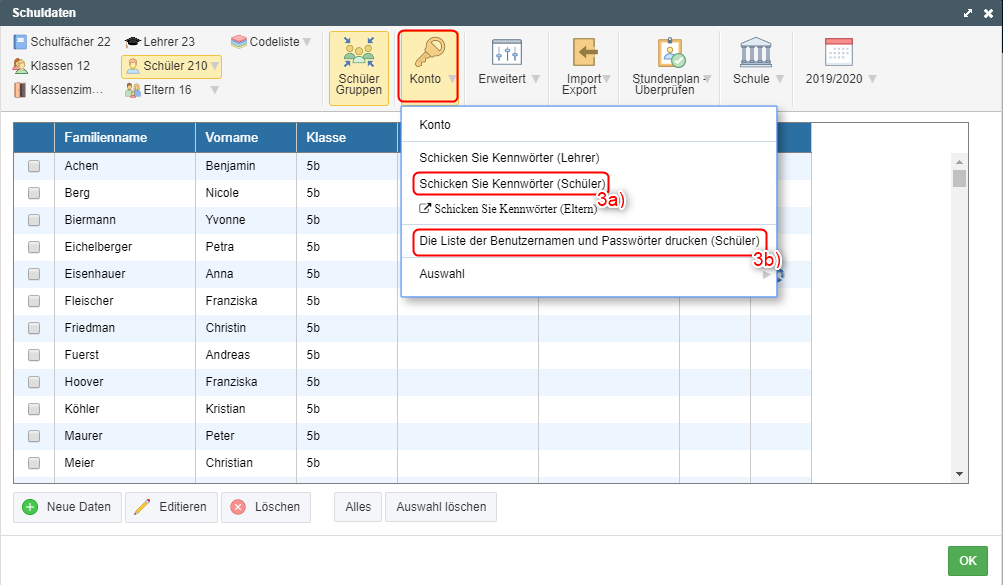Open the Eltern 16 dropdown arrow

pyautogui.click(x=213, y=90)
